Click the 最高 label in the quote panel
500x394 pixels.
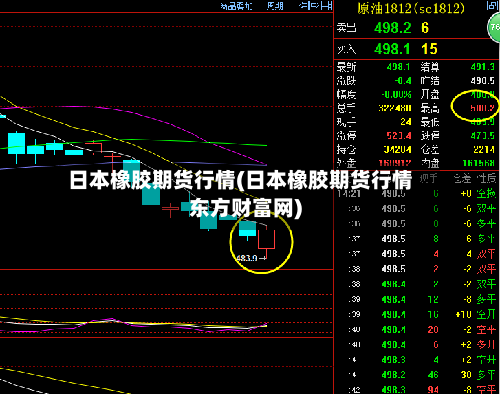point(430,108)
